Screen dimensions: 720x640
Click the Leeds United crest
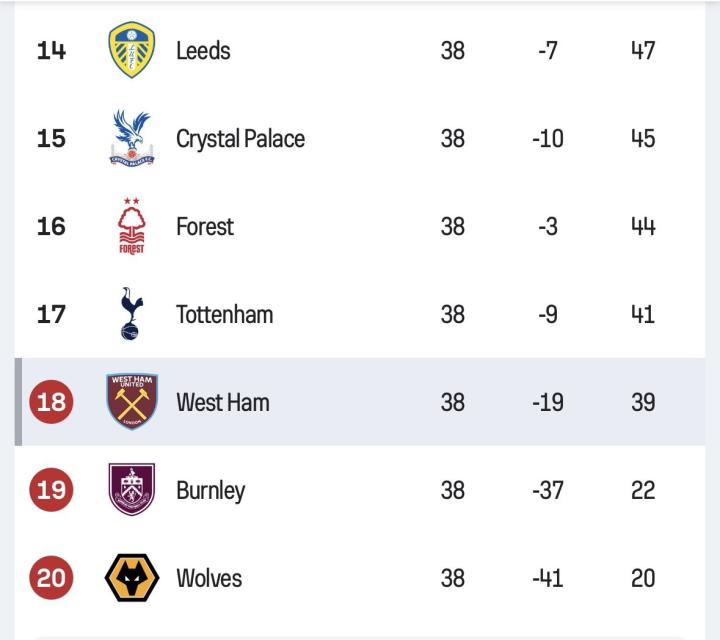(132, 50)
